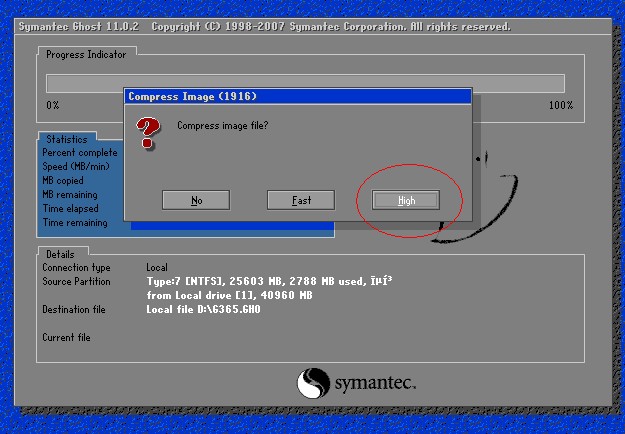Select the Time elapsed statistic
The width and height of the screenshot is (625, 434).
click(x=71, y=208)
